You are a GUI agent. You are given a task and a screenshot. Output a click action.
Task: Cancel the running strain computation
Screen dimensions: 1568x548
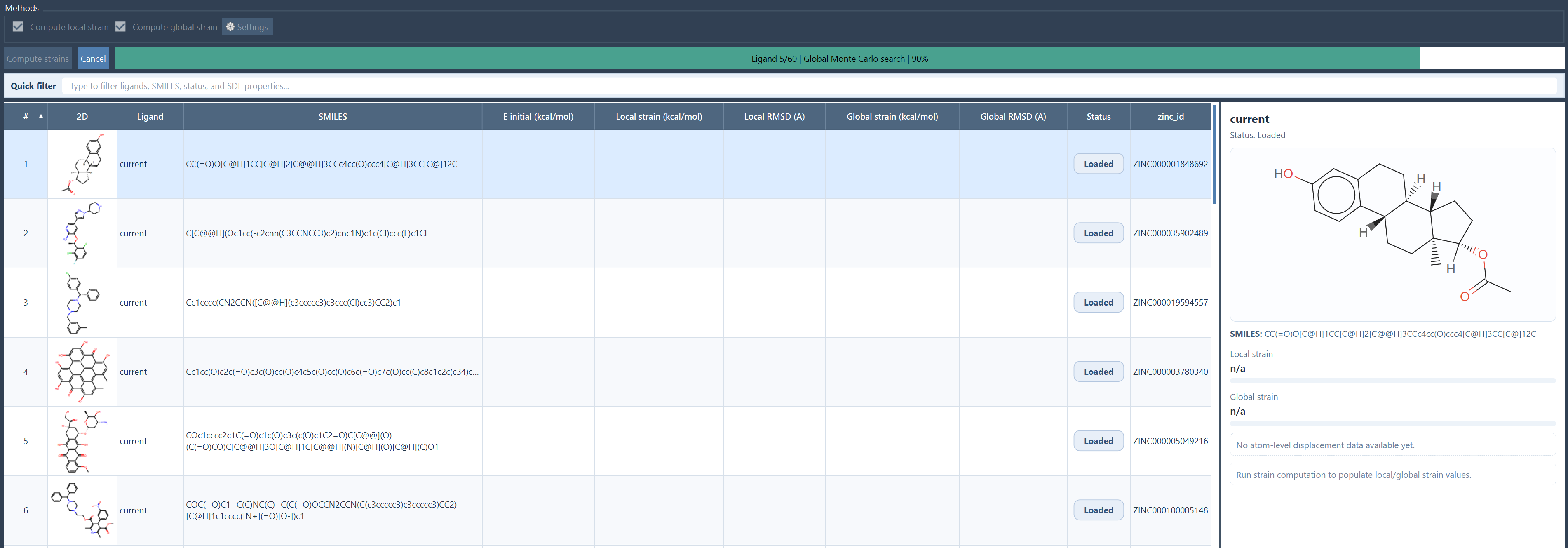(93, 59)
